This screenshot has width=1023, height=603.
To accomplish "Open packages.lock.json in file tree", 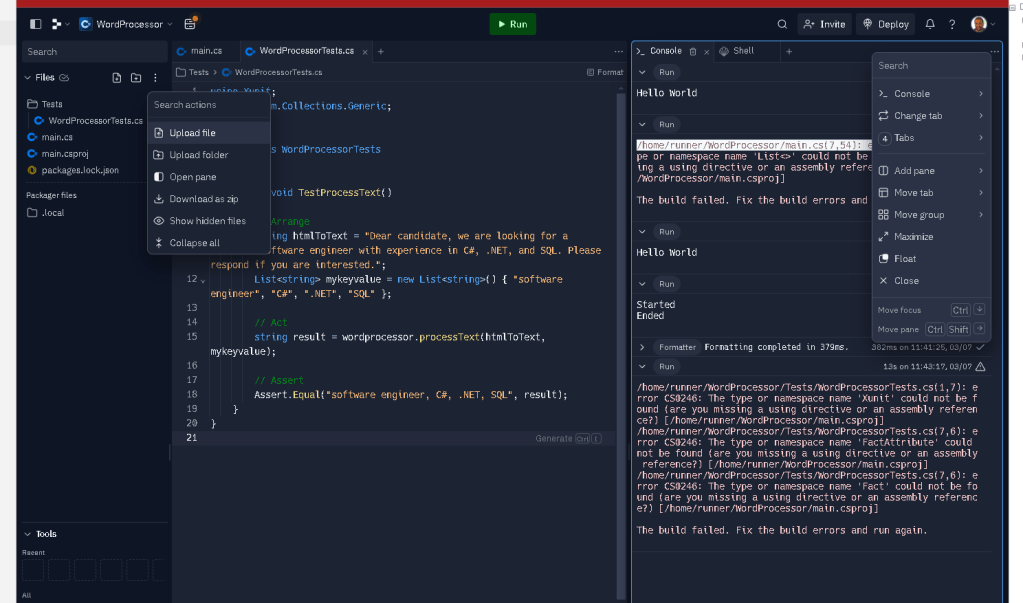I will pos(73,170).
